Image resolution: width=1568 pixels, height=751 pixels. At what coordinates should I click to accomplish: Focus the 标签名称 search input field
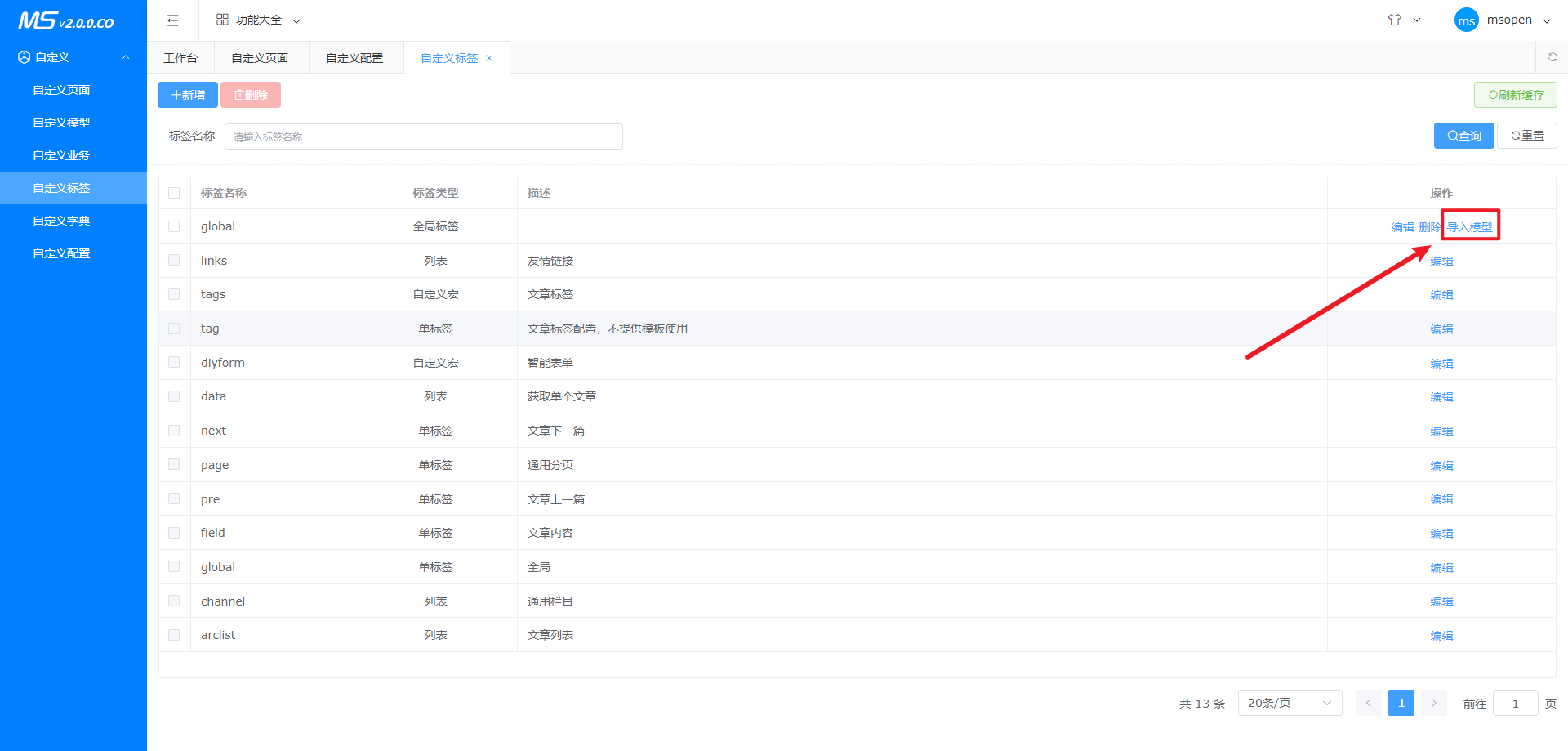click(423, 136)
